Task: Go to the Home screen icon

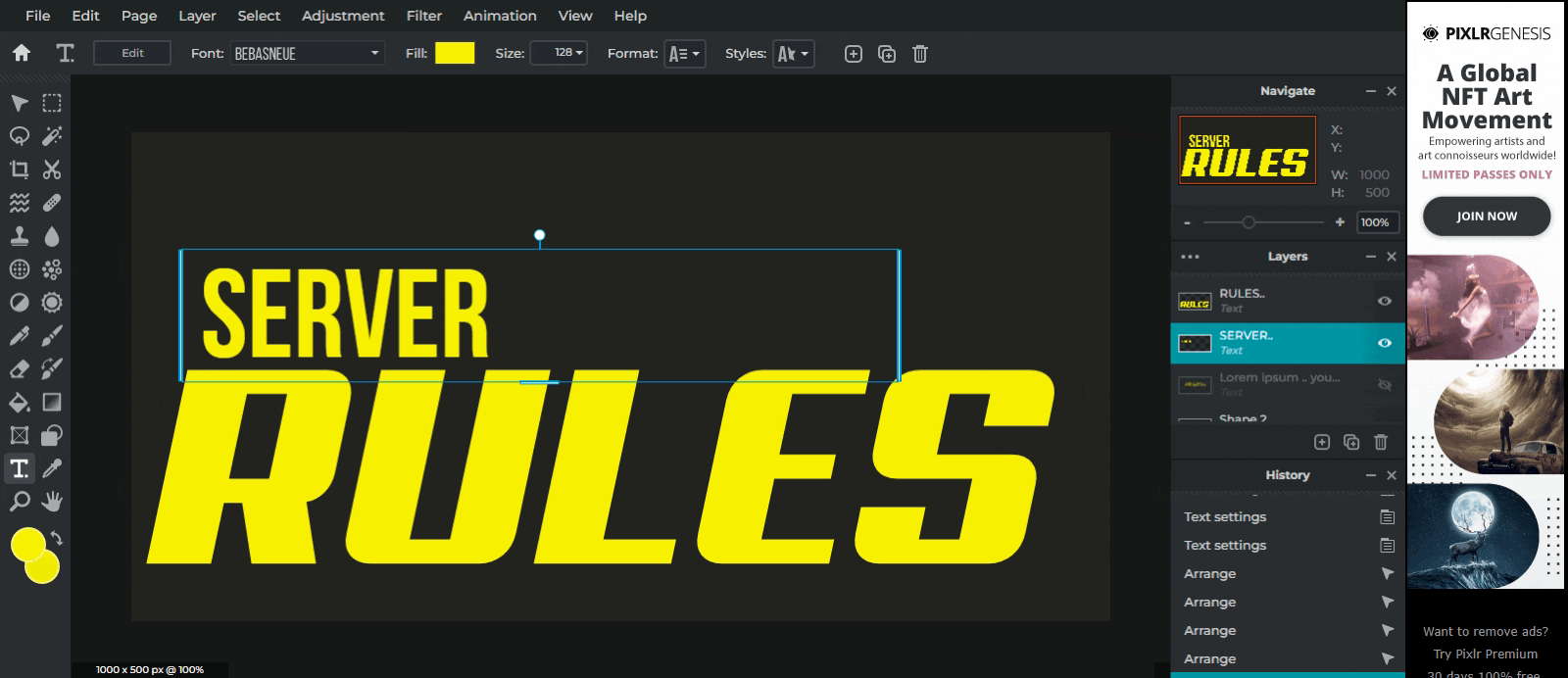Action: tap(21, 53)
